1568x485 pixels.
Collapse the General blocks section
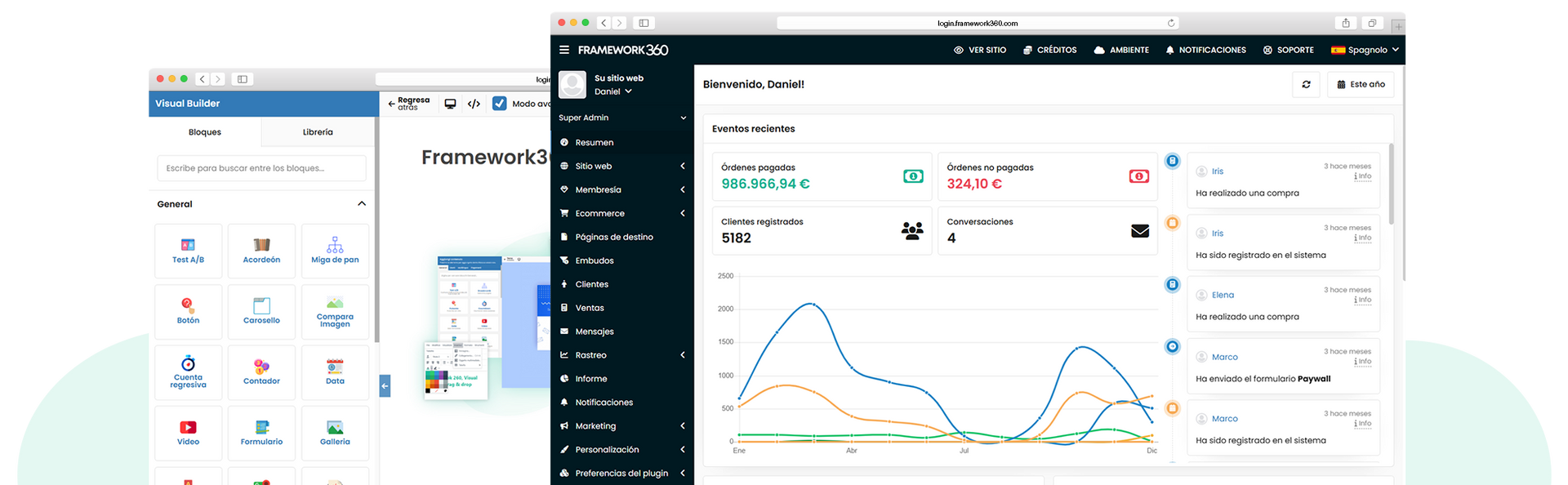(362, 204)
